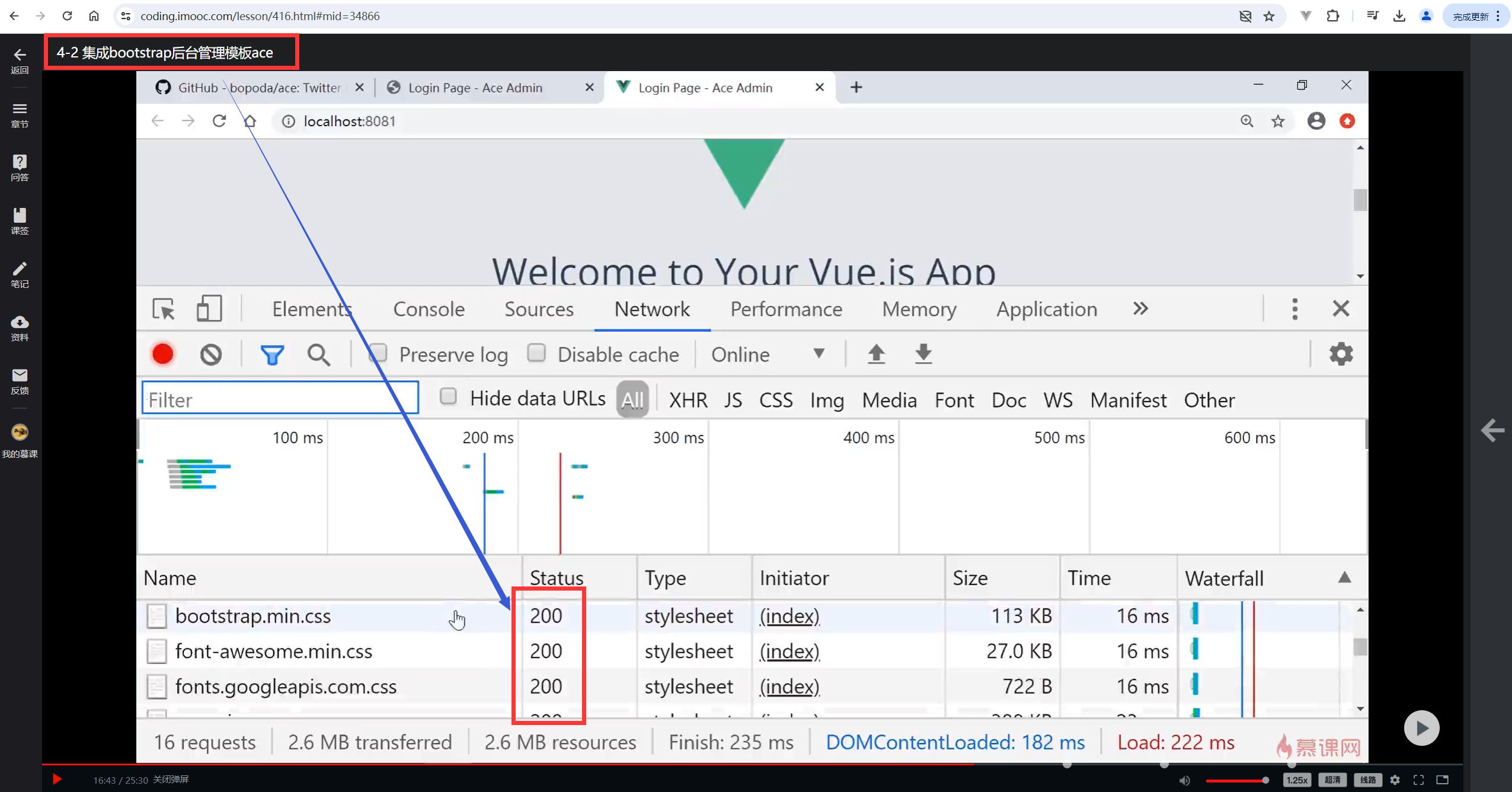Open the 超清 quality menu
Viewport: 1512px width, 792px height.
(x=1332, y=780)
